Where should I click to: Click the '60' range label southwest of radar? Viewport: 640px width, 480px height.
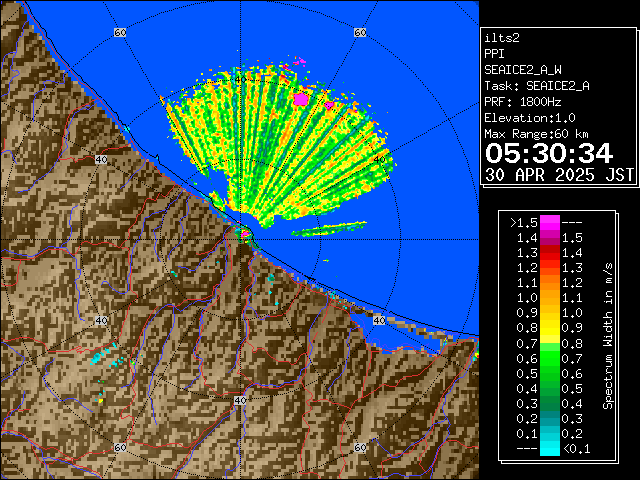[x=120, y=447]
